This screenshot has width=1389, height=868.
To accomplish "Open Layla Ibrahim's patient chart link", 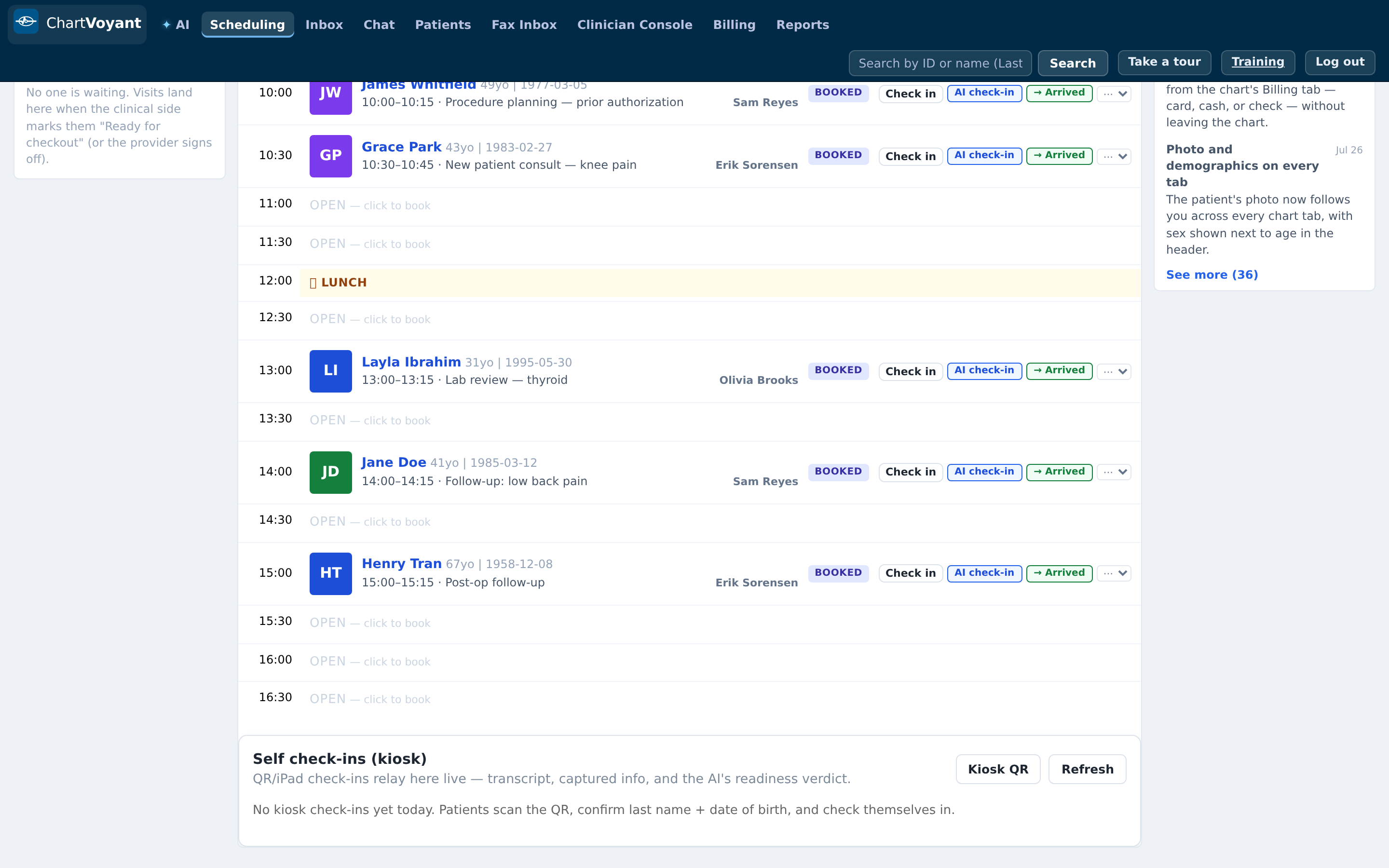I will [x=411, y=362].
